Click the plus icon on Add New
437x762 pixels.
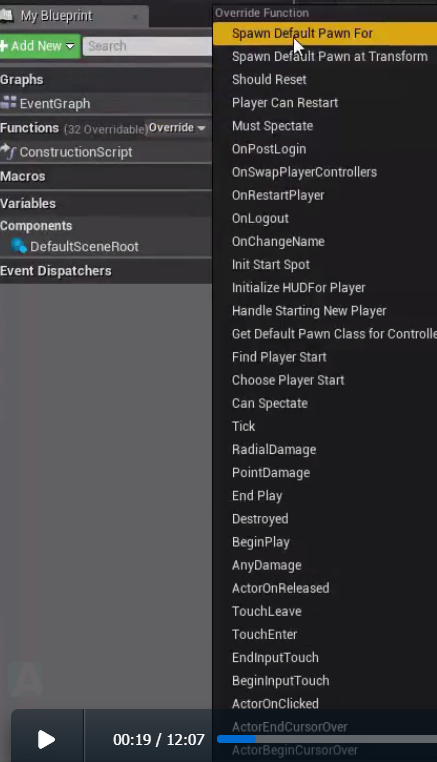4,46
